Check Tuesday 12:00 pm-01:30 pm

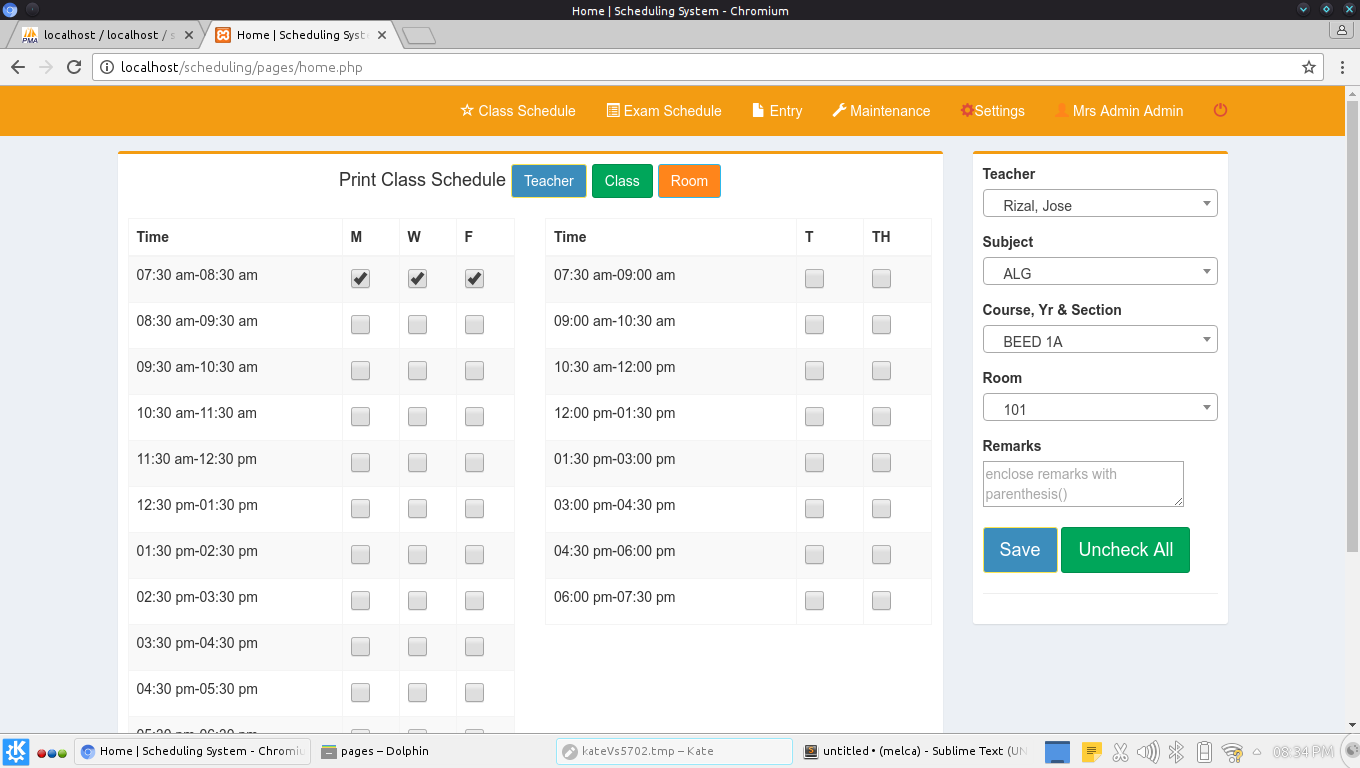tap(814, 417)
